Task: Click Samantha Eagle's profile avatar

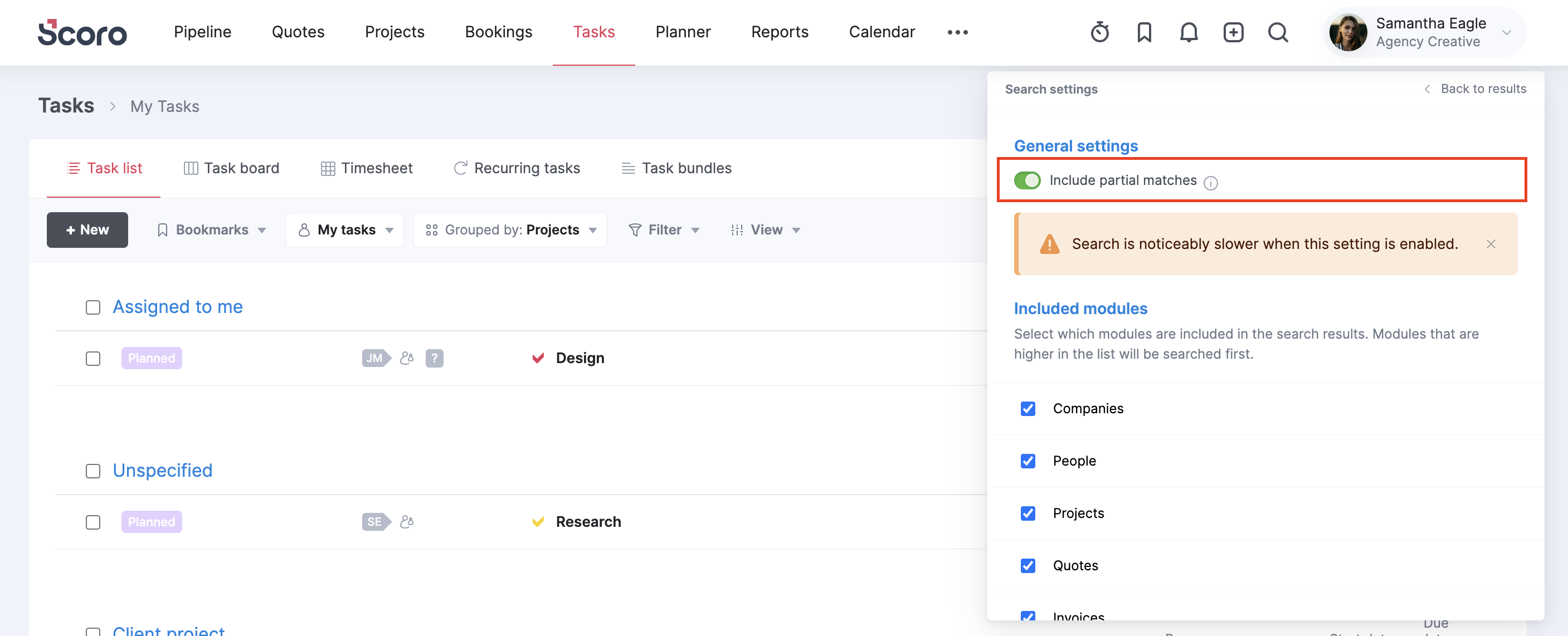Action: coord(1348,32)
